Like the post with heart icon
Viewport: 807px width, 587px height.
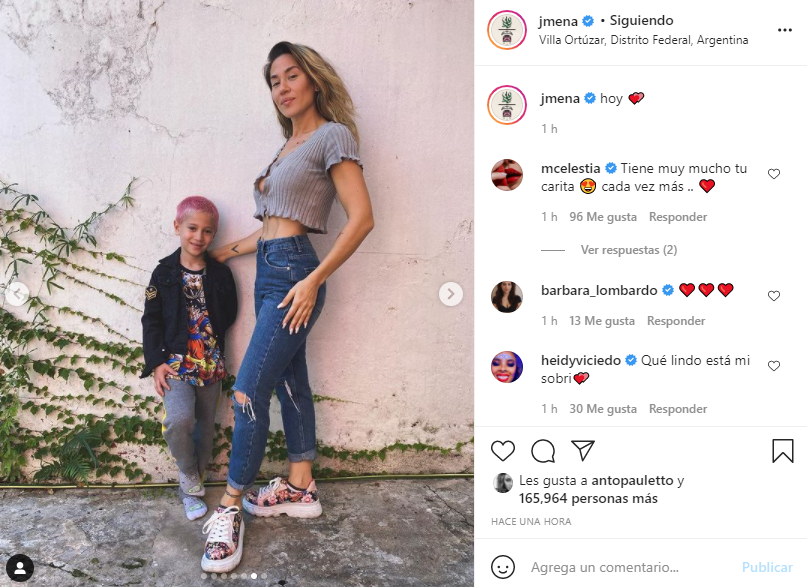point(502,451)
